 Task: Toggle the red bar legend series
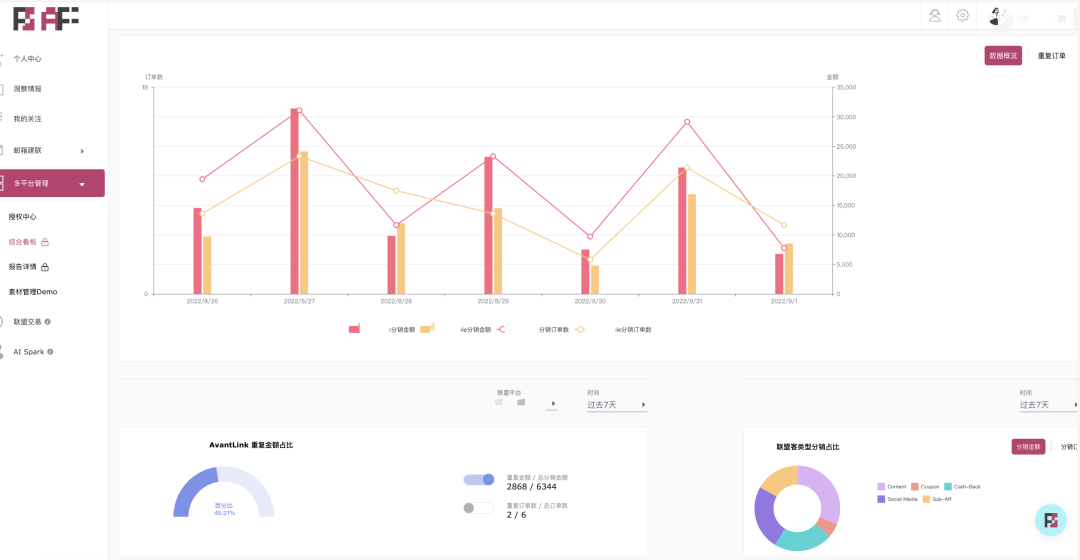pyautogui.click(x=355, y=329)
